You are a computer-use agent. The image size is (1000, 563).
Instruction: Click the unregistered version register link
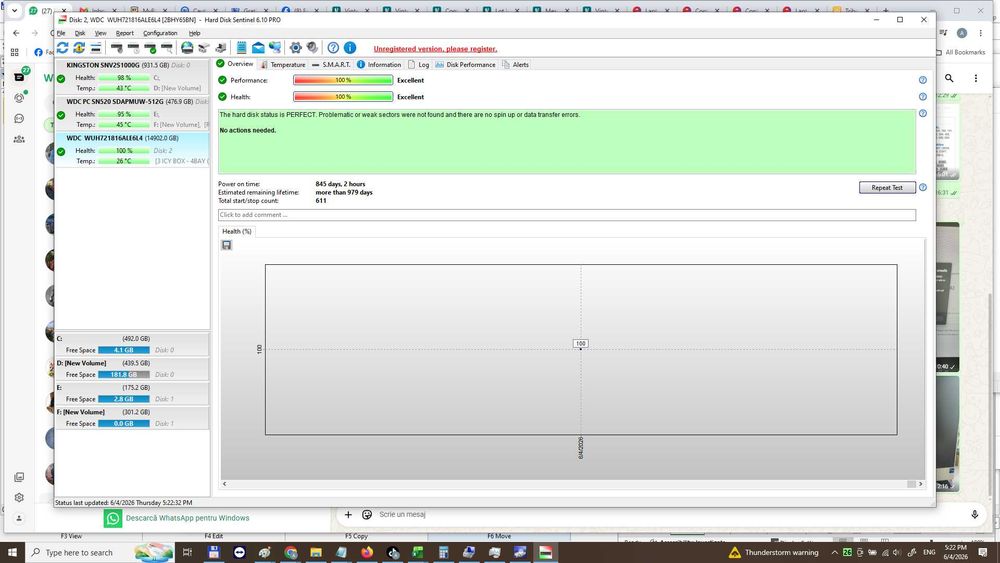(x=435, y=49)
